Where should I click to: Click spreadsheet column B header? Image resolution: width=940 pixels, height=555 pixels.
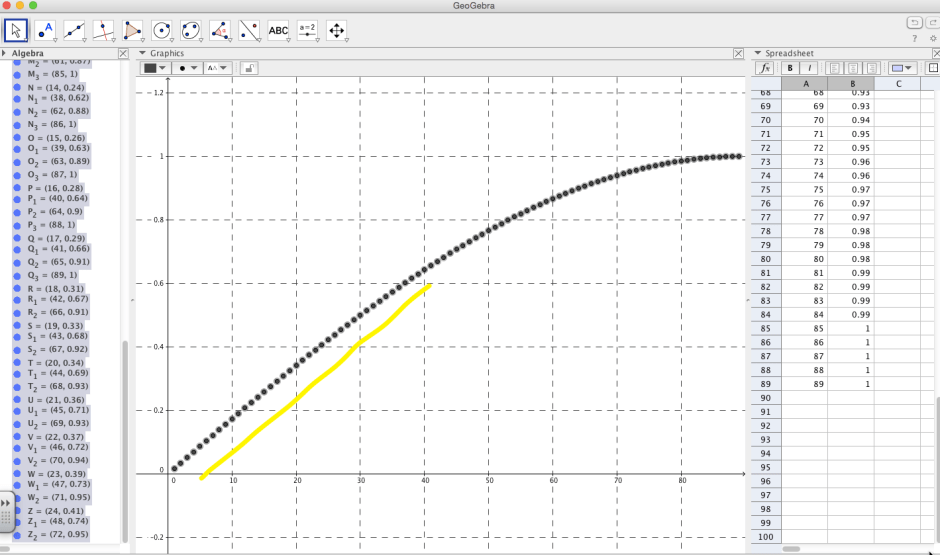click(x=851, y=84)
